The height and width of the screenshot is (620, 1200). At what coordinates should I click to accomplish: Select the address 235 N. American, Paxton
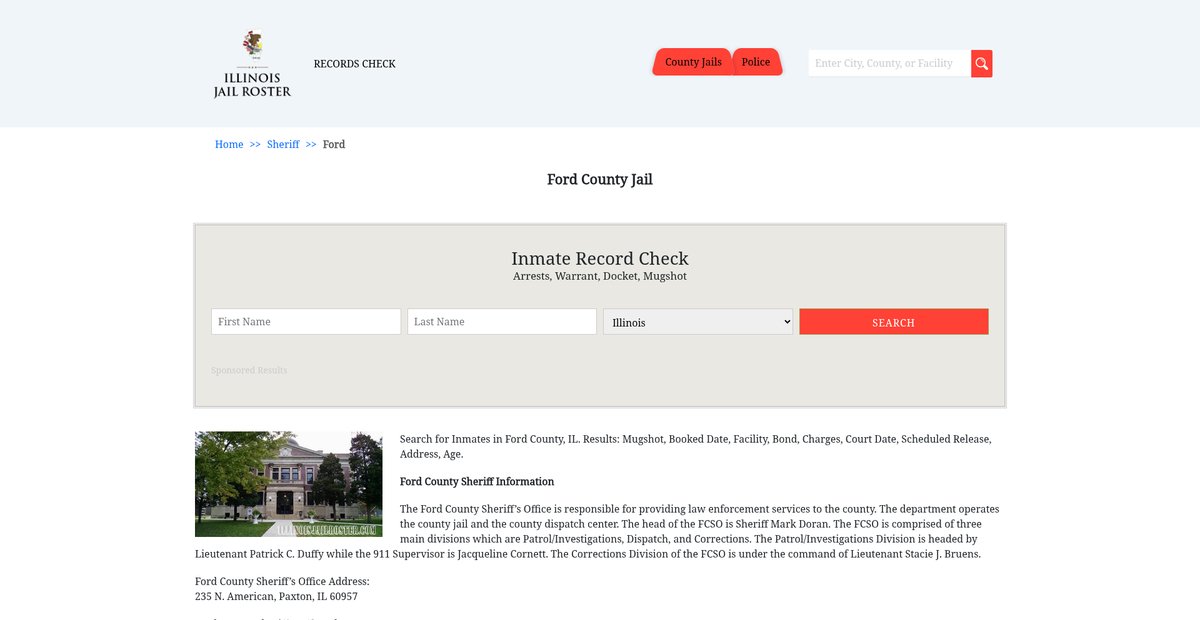[276, 597]
